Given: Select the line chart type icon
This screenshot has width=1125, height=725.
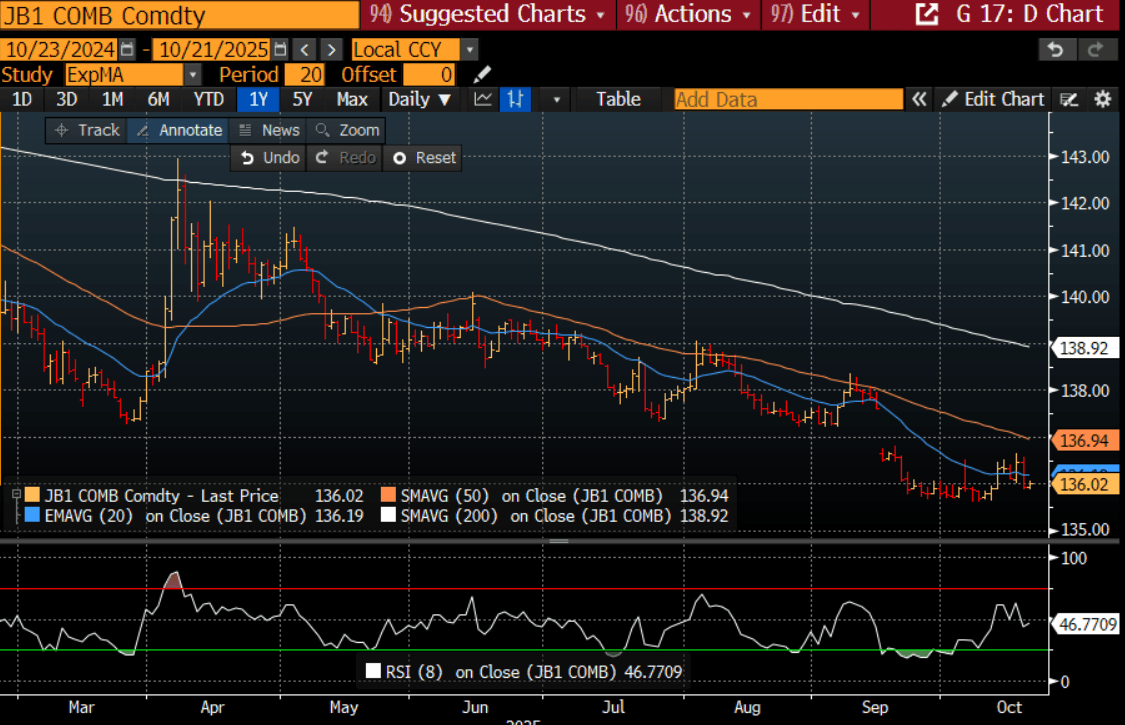Looking at the screenshot, I should 483,99.
